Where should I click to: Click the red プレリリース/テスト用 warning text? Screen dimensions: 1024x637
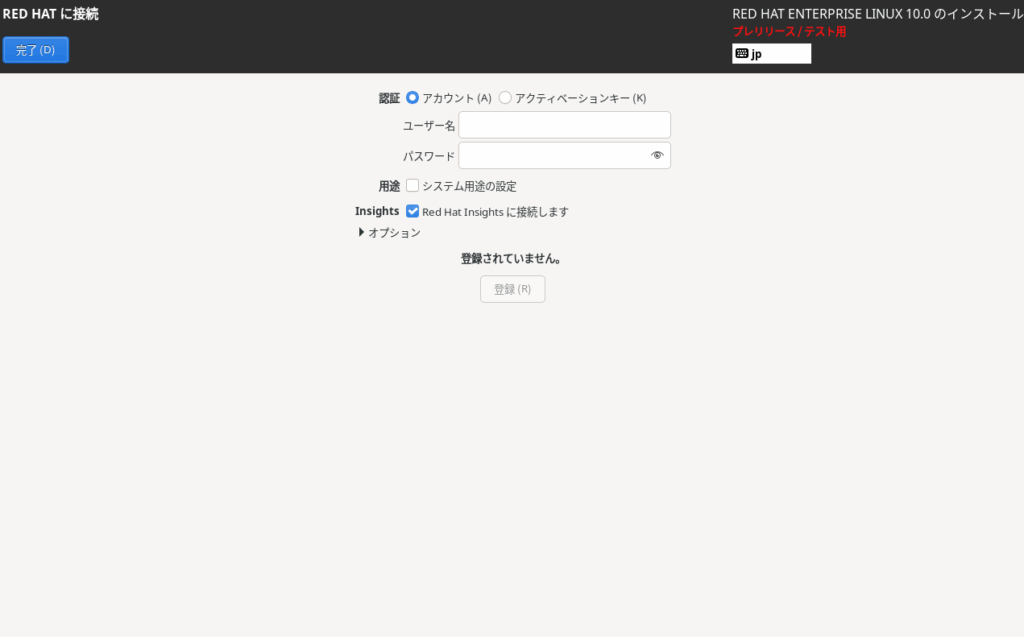coord(789,32)
